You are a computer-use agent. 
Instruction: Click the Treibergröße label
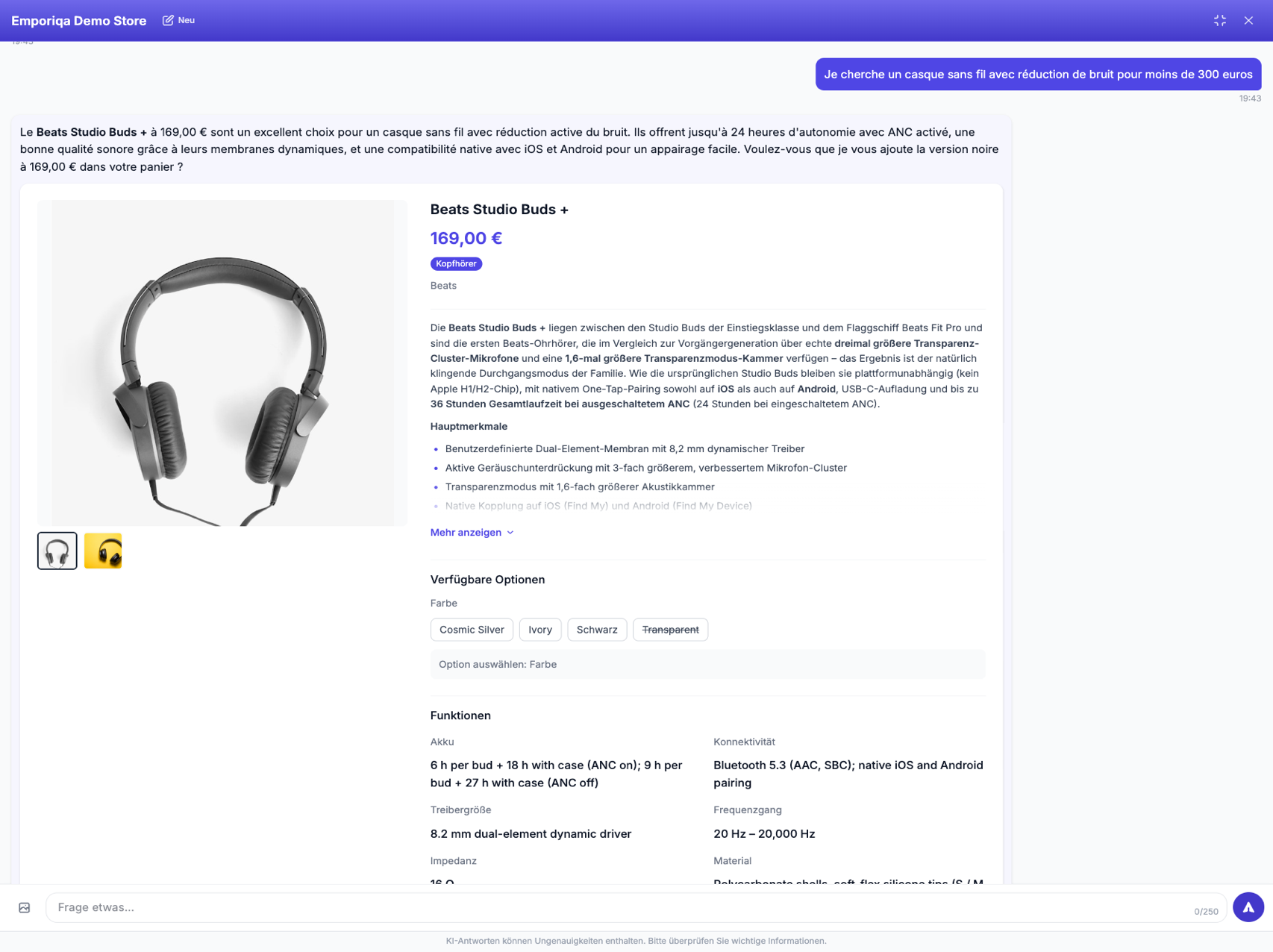click(x=460, y=809)
